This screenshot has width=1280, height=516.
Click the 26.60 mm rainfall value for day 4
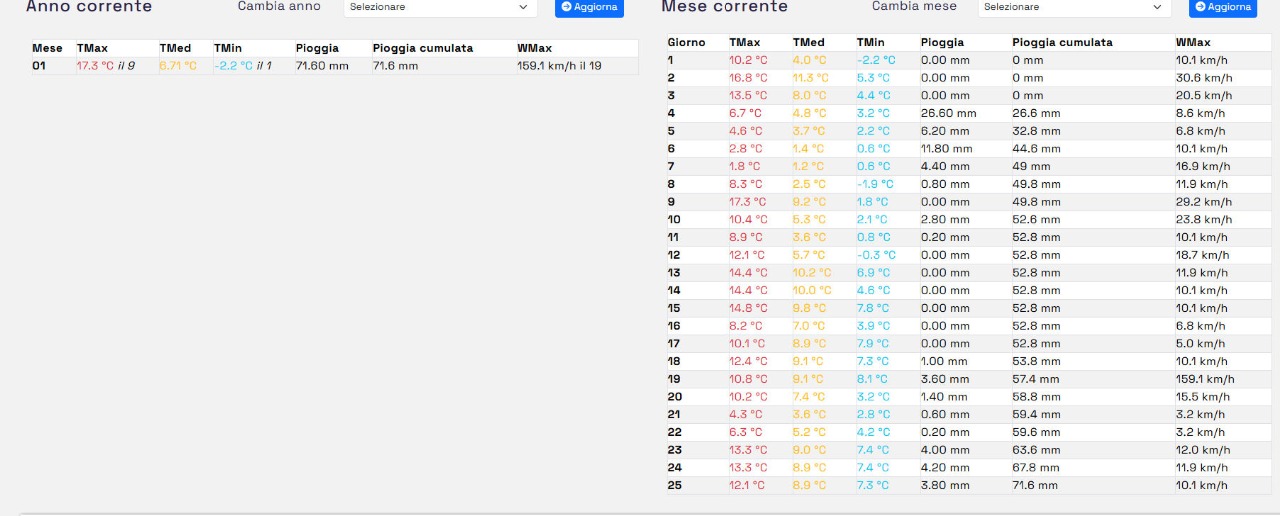pos(948,113)
